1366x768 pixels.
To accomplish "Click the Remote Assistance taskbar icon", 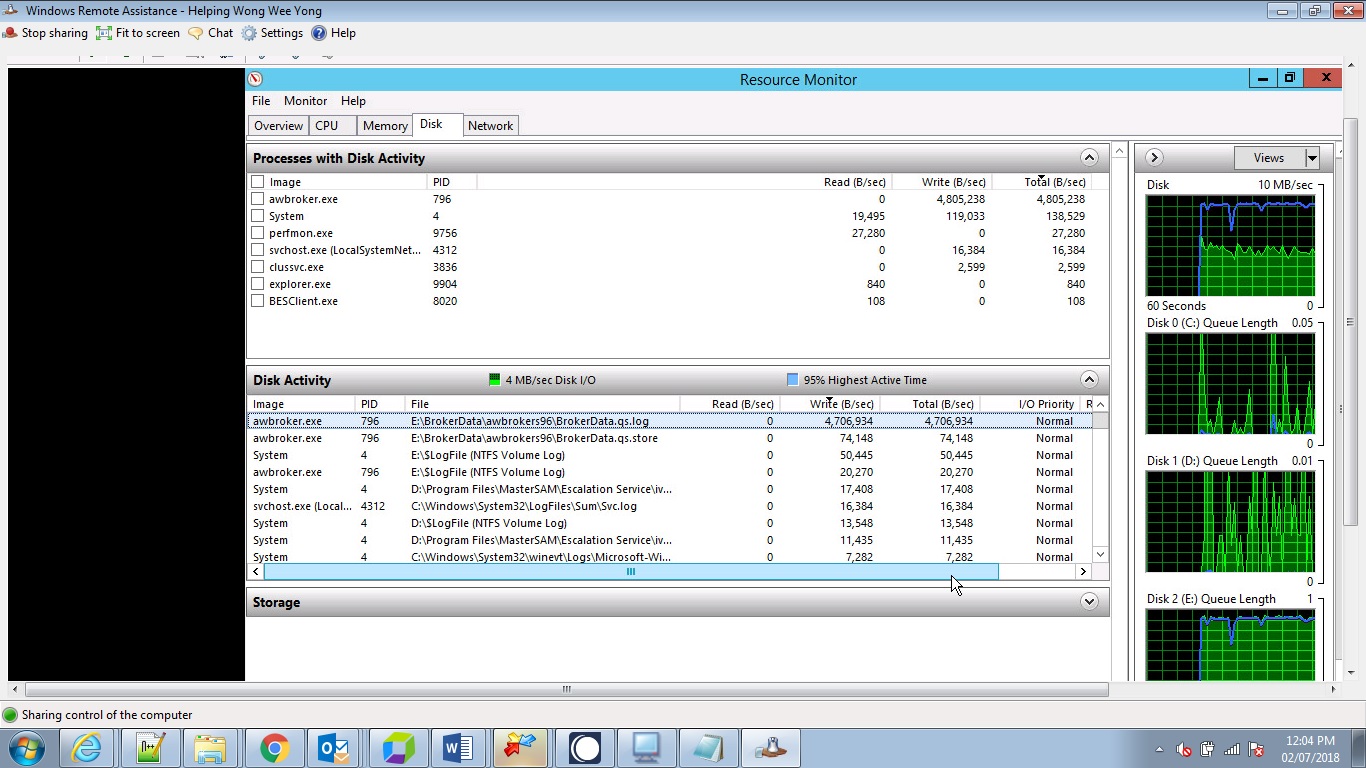I will pos(770,748).
